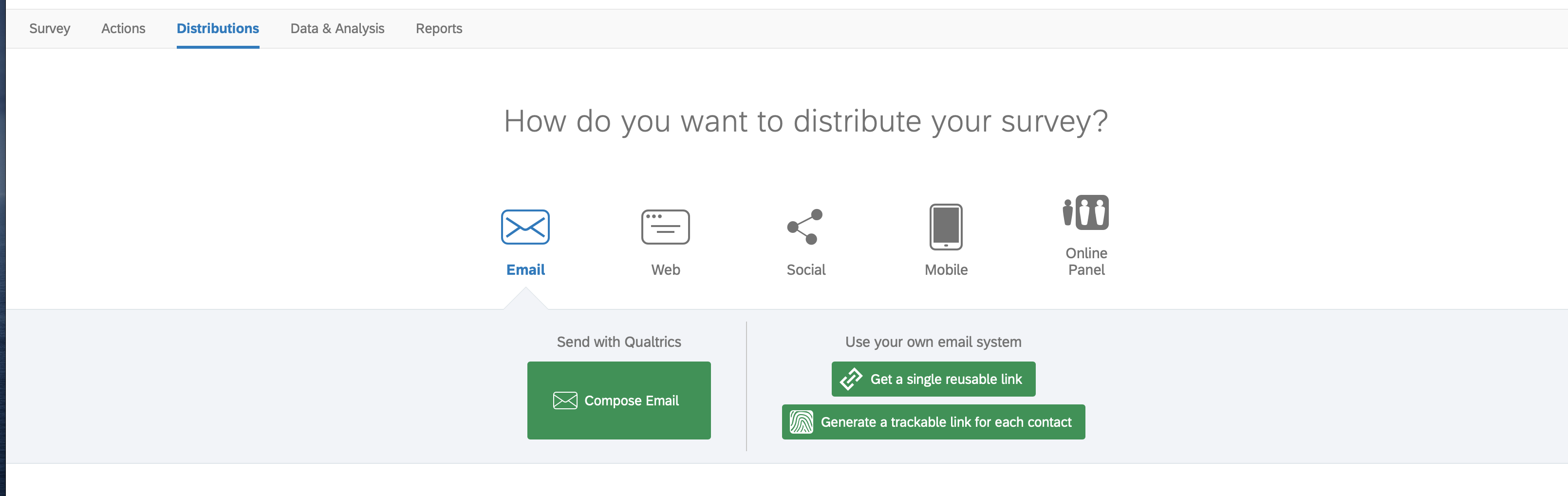Viewport: 1568px width, 496px height.
Task: Click the Web text label
Action: [x=665, y=270]
